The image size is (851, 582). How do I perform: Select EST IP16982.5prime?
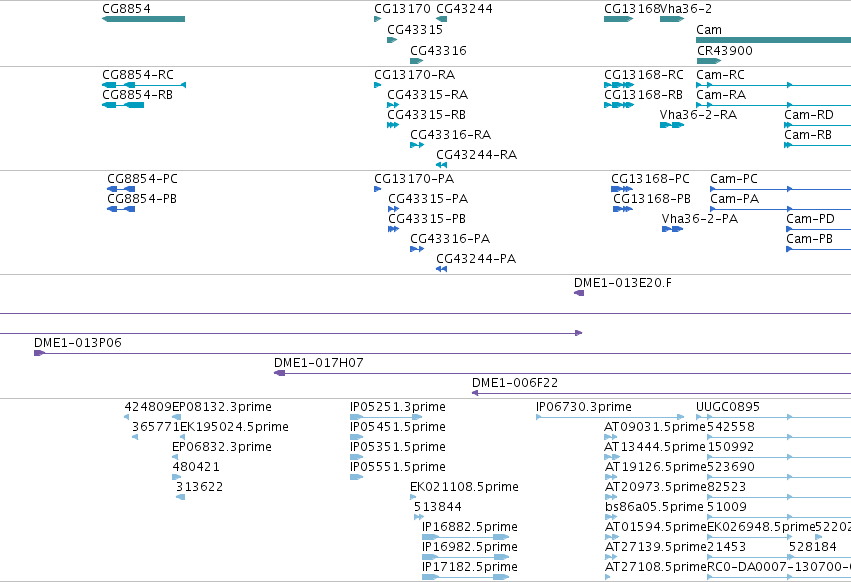coord(470,547)
